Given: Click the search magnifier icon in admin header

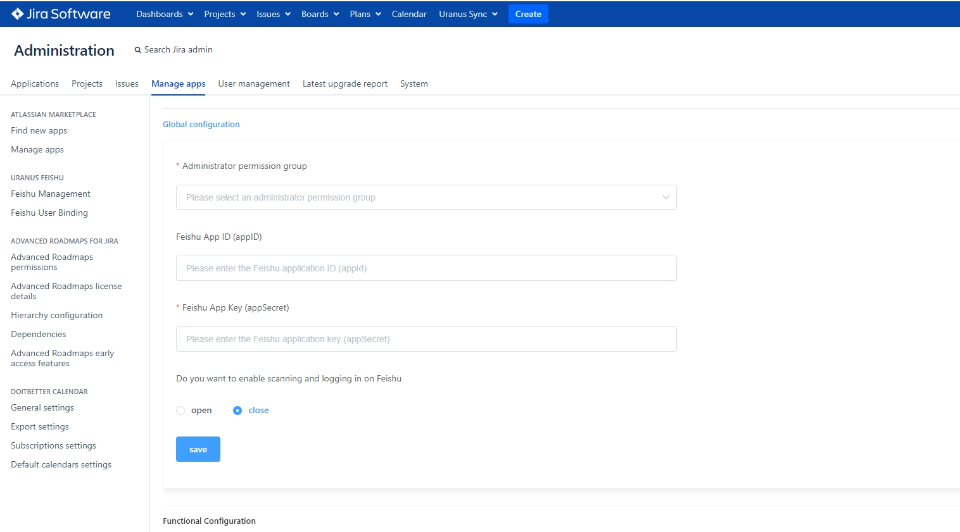Looking at the screenshot, I should coord(138,50).
